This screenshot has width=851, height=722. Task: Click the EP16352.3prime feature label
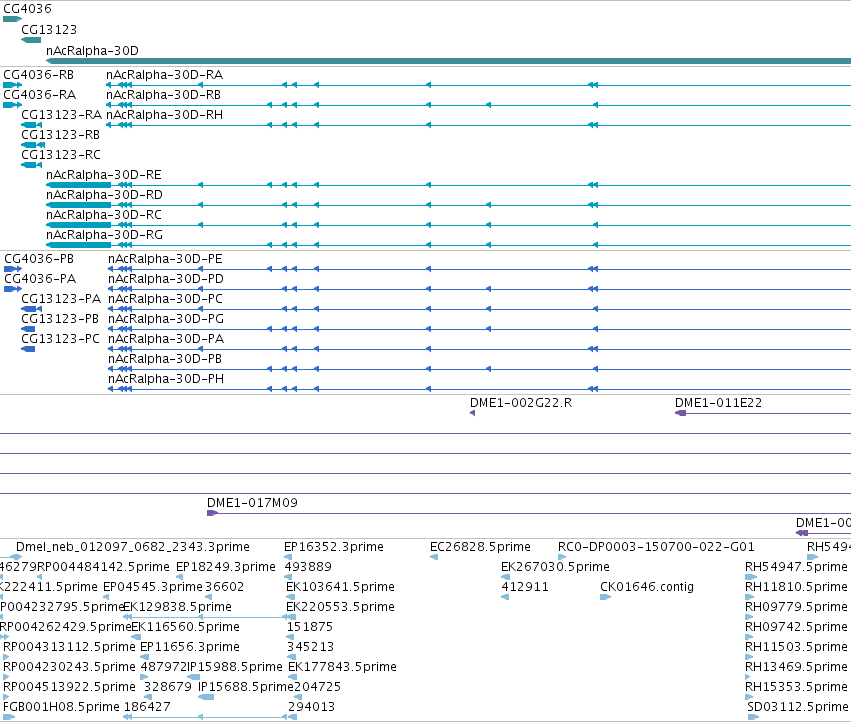click(334, 547)
